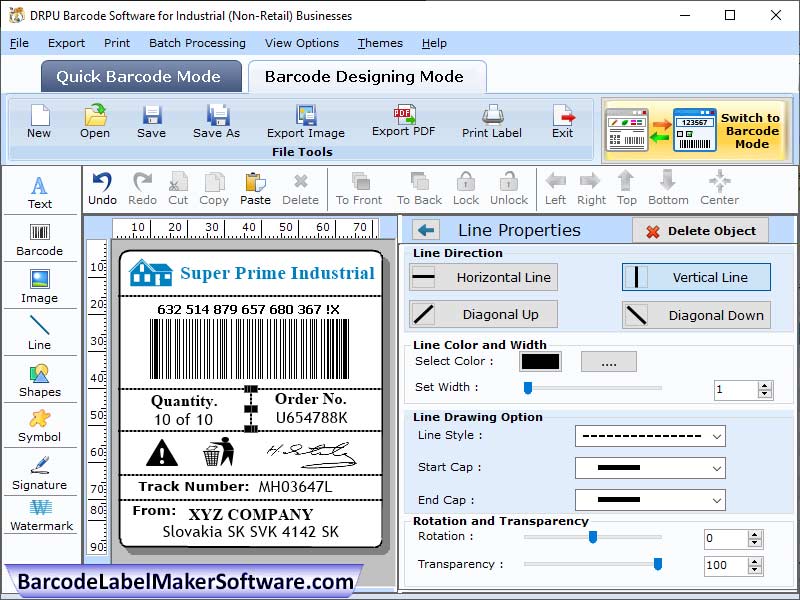The height and width of the screenshot is (600, 800).
Task: Select the Signature tool in the sidebar
Action: 40,473
